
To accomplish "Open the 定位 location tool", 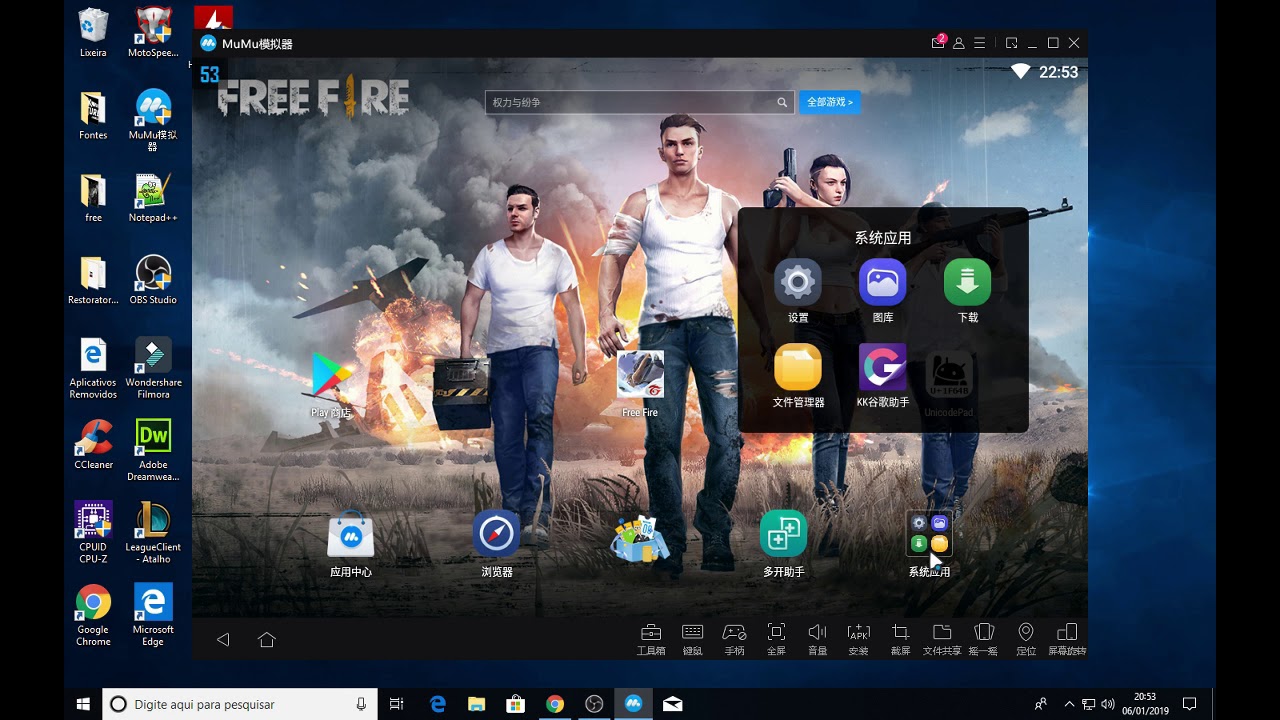I will (x=1026, y=638).
